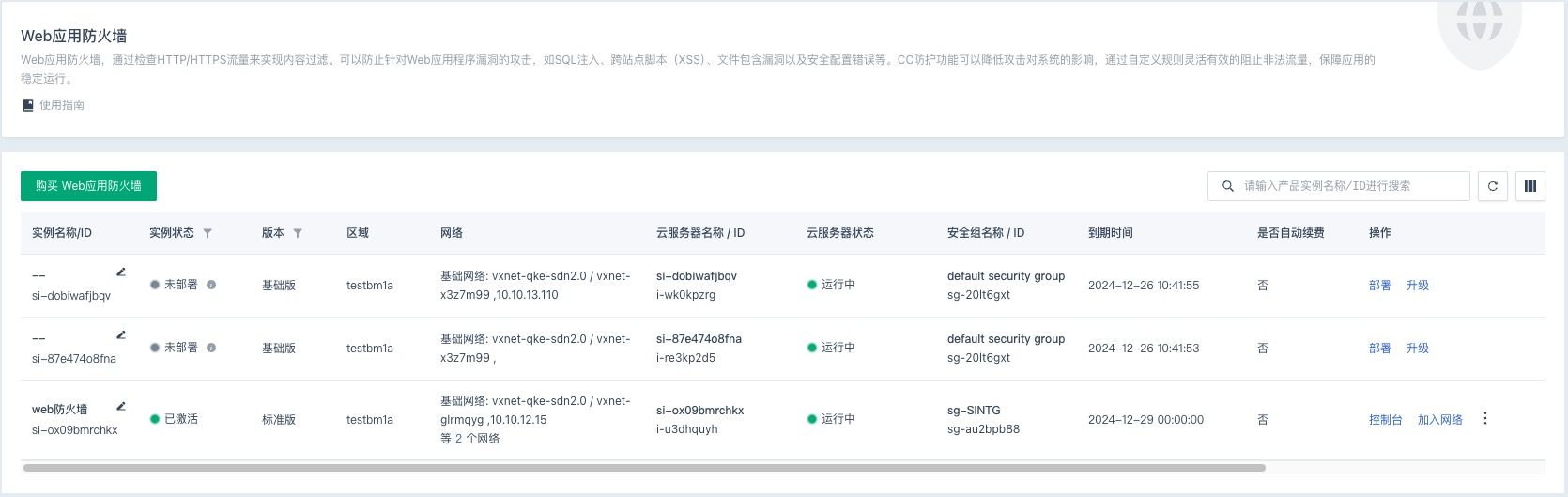Open the 实例状态 filter funnel
1568x497 pixels.
coord(208,233)
